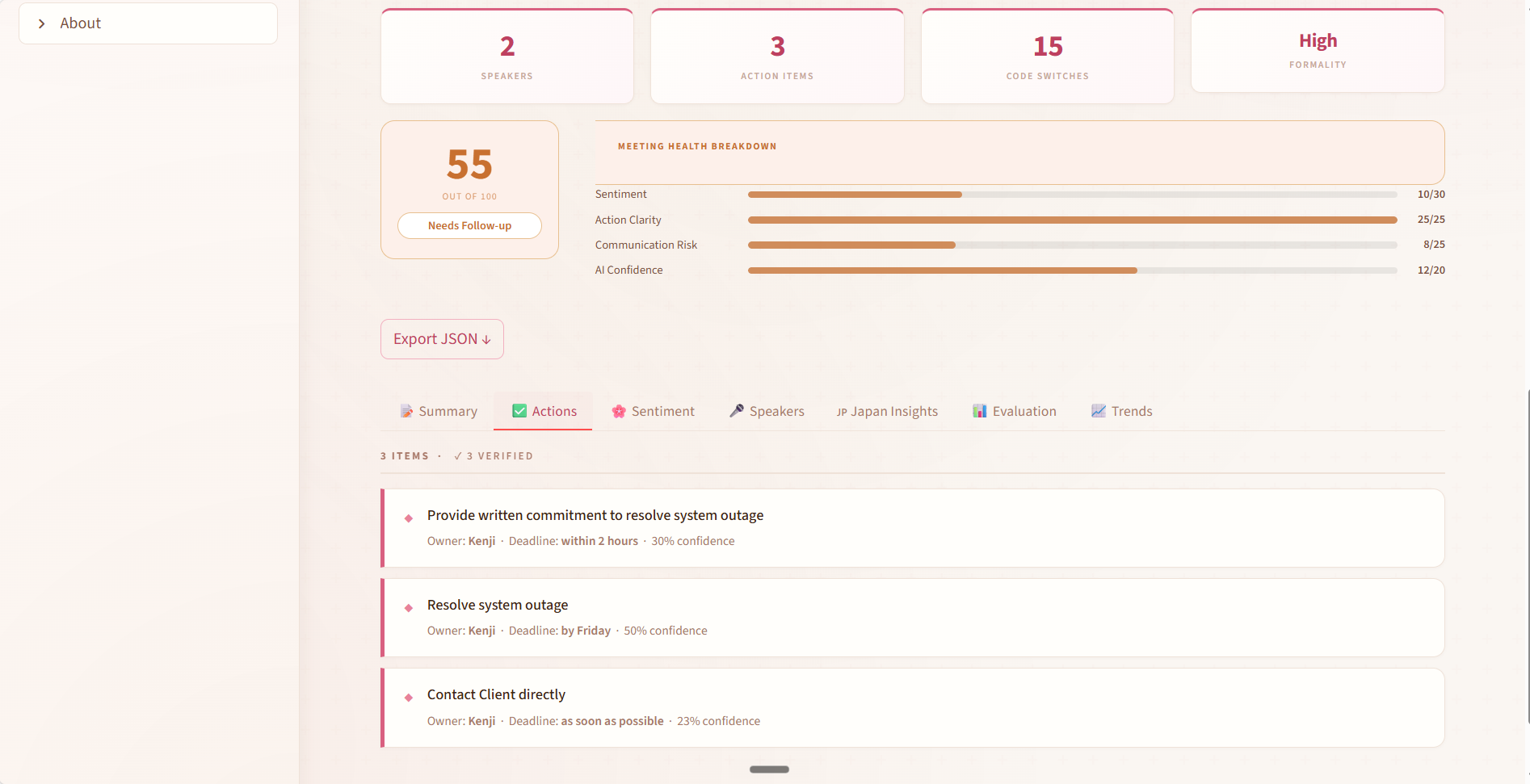Click the Sentiment progress bar
The image size is (1530, 784).
click(1072, 195)
